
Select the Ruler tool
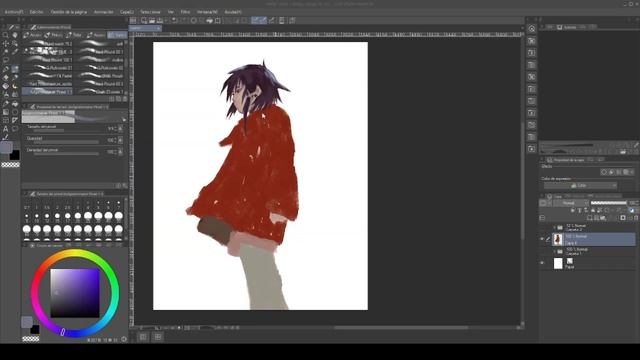point(15,120)
